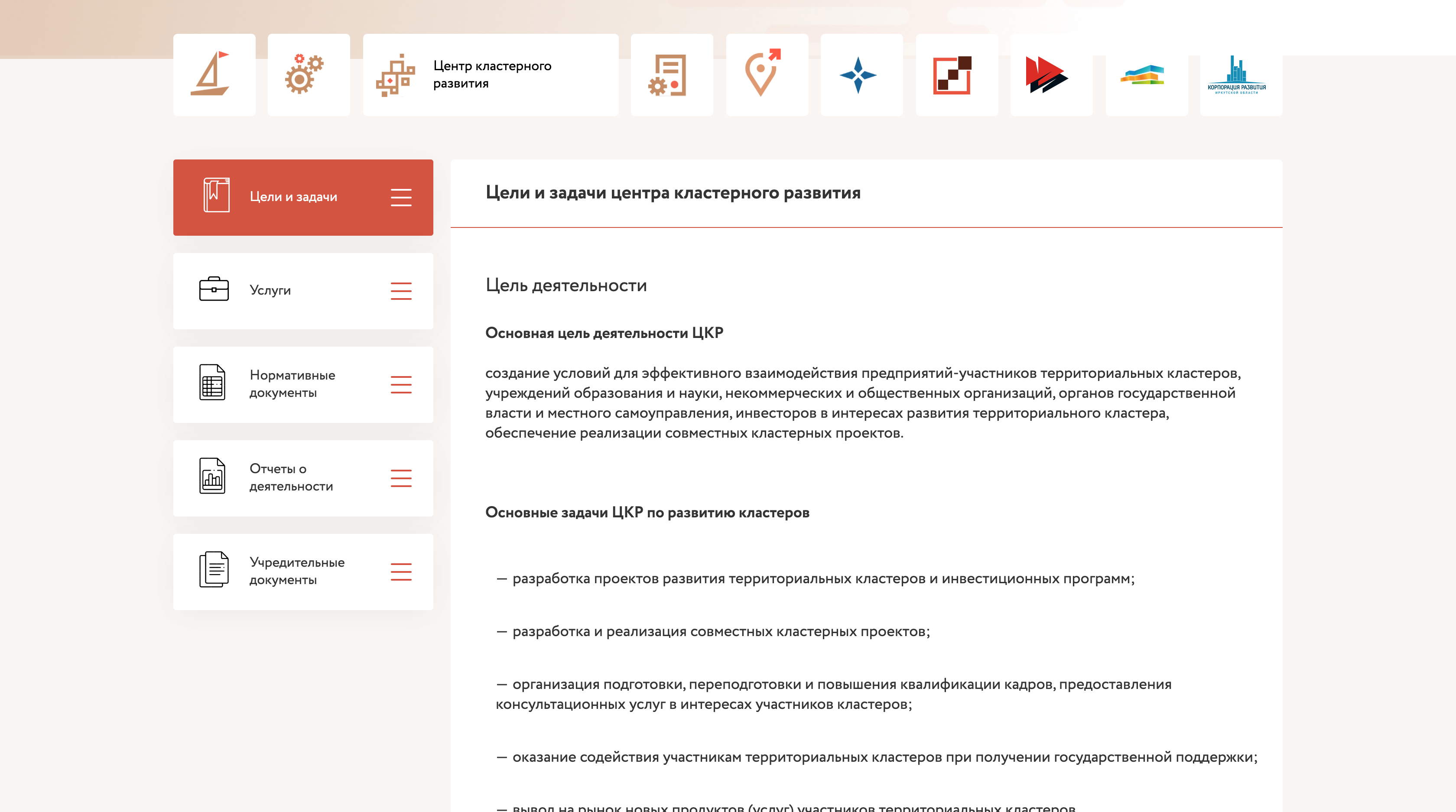Expand the hamburger lines on Услуги
This screenshot has width=1456, height=812.
(401, 291)
